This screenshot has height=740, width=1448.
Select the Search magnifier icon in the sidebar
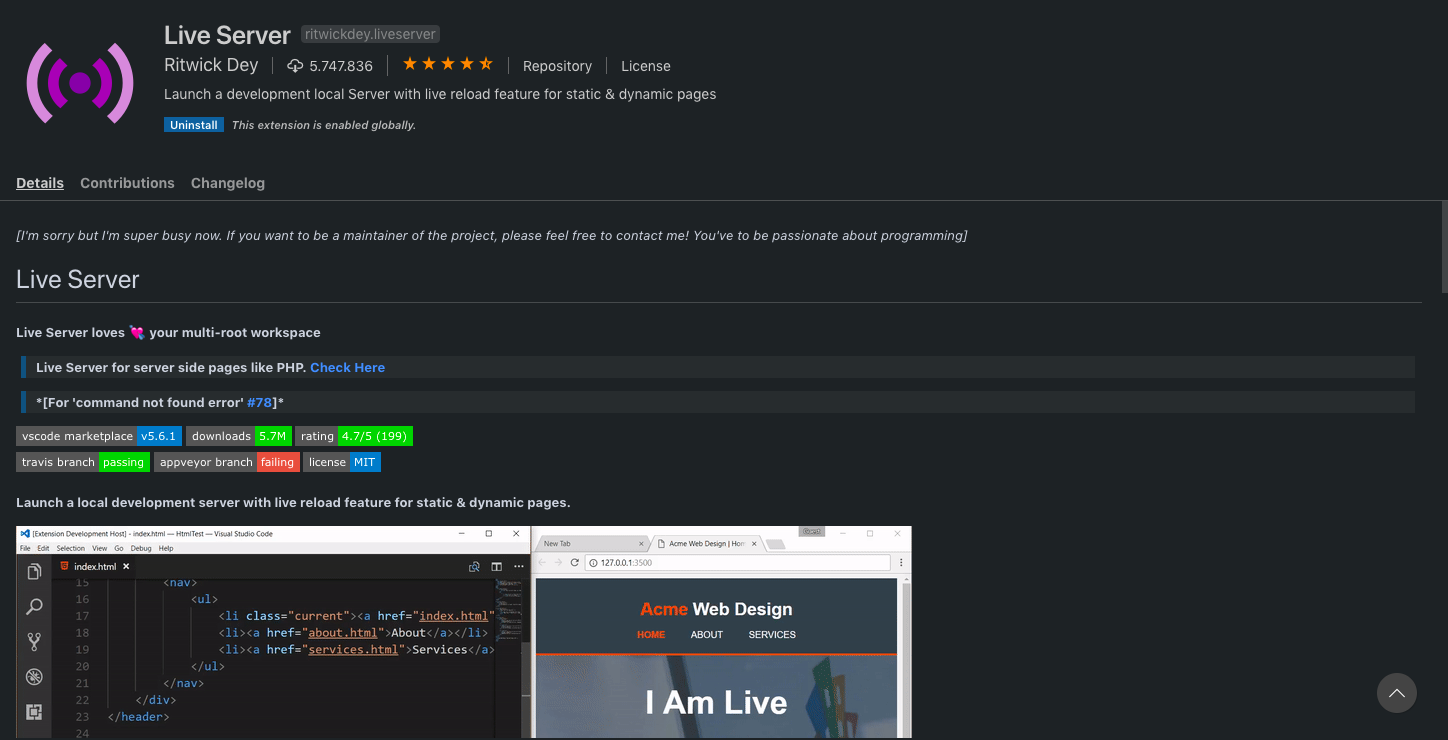33,606
